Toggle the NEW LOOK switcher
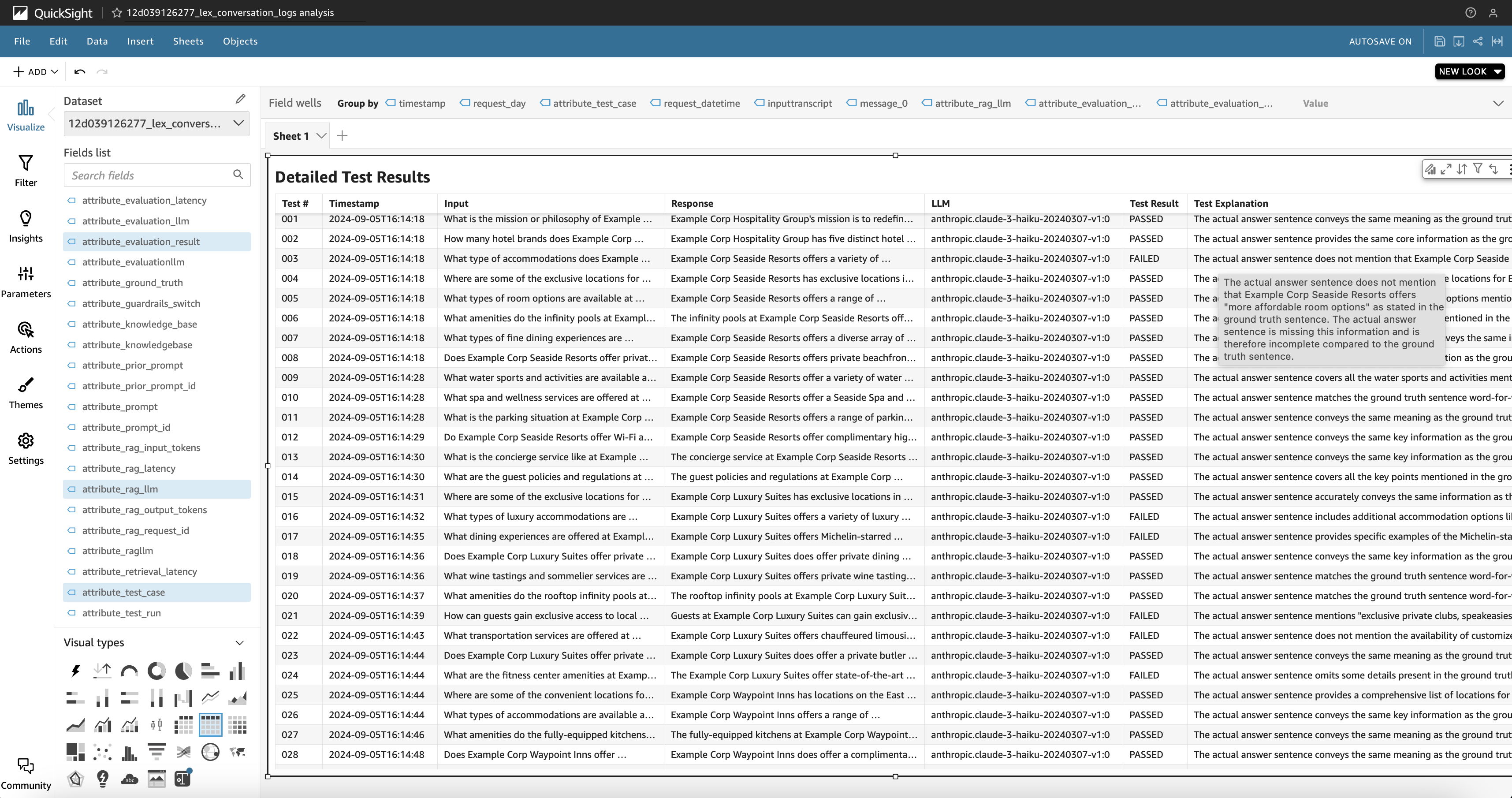The image size is (1512, 798). coord(1469,71)
